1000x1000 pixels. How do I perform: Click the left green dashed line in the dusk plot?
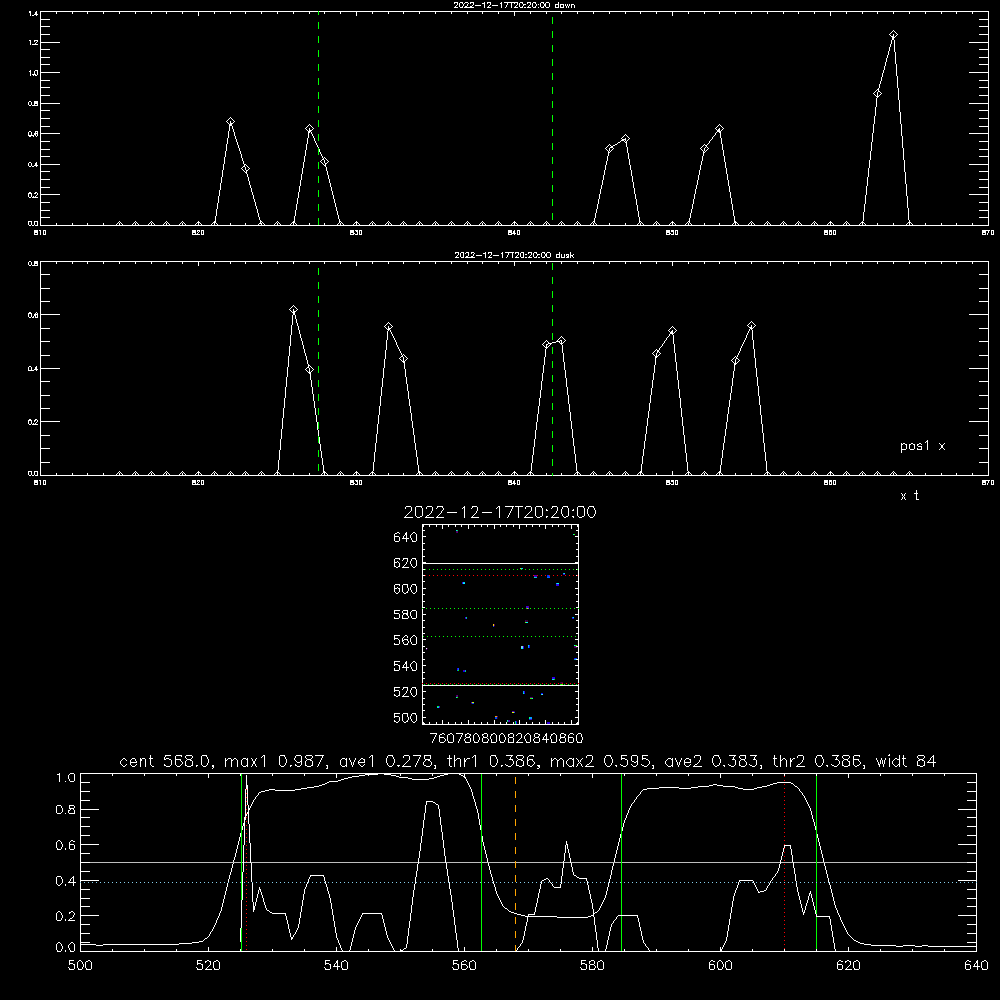318,369
